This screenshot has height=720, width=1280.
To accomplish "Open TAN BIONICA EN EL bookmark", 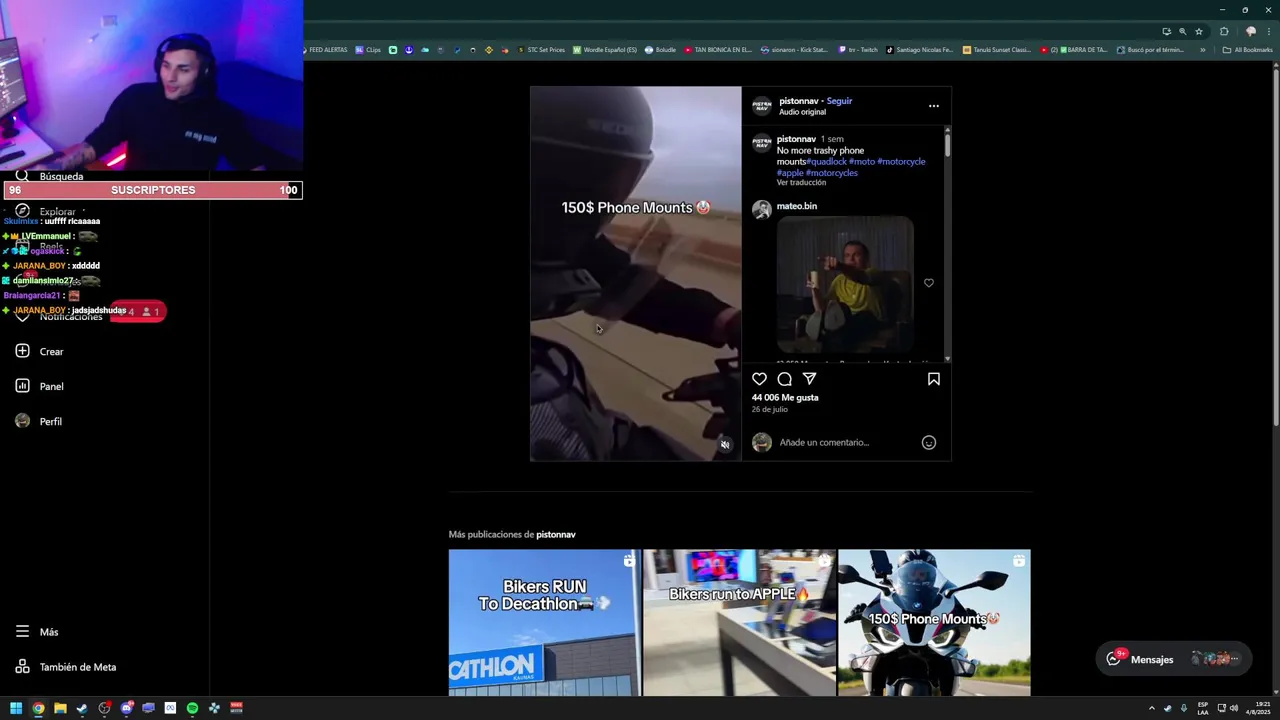I will pyautogui.click(x=718, y=50).
